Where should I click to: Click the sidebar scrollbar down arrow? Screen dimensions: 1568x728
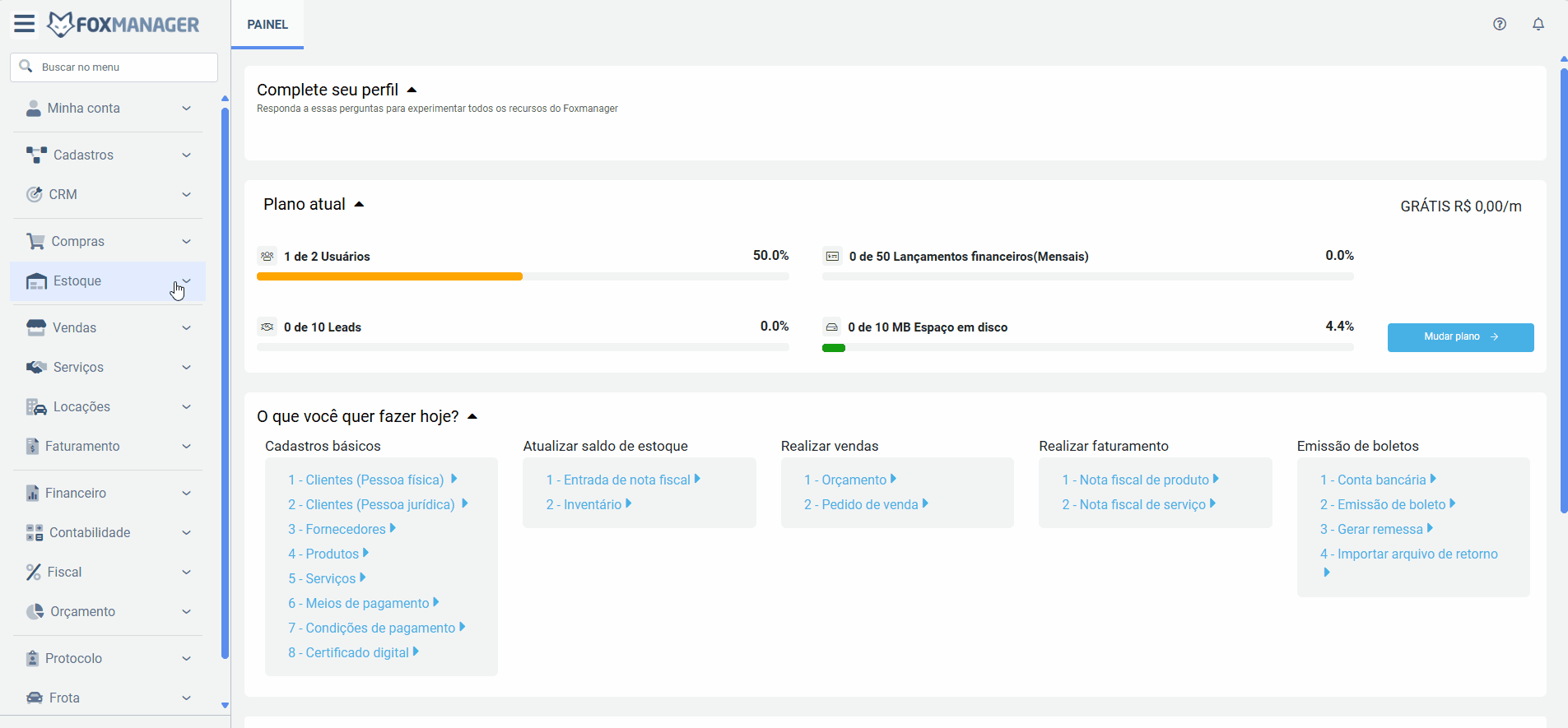(225, 705)
